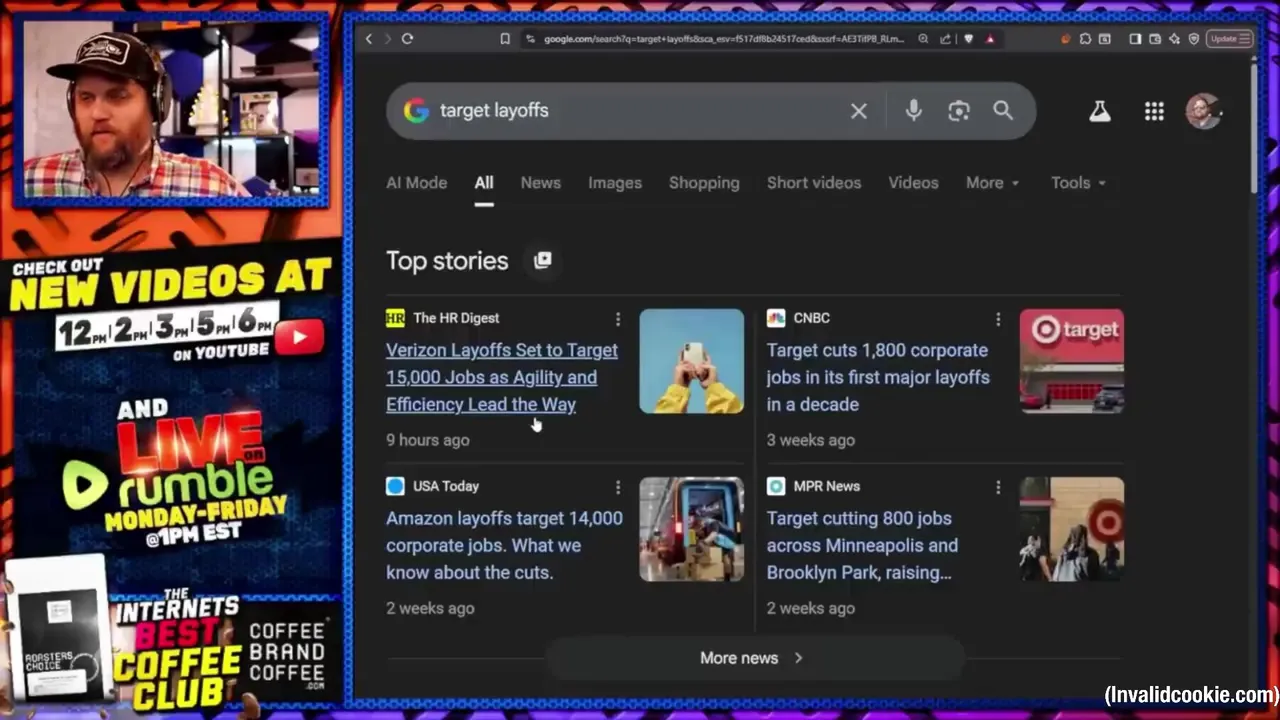Screen dimensions: 1280x720
Task: Click the '3 weeks ago' timestamp
Action: (x=810, y=440)
